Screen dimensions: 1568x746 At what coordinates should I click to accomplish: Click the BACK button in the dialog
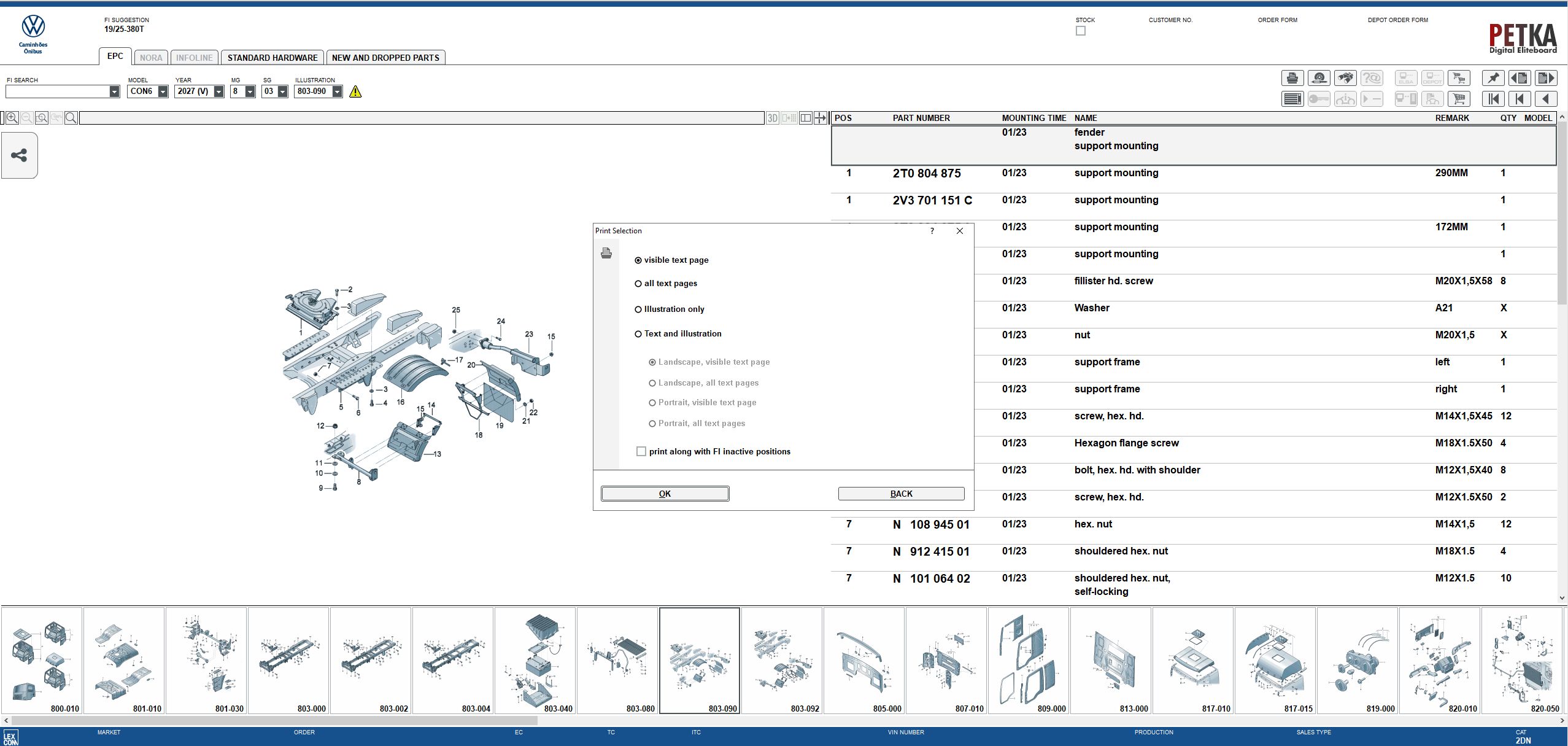(x=901, y=494)
